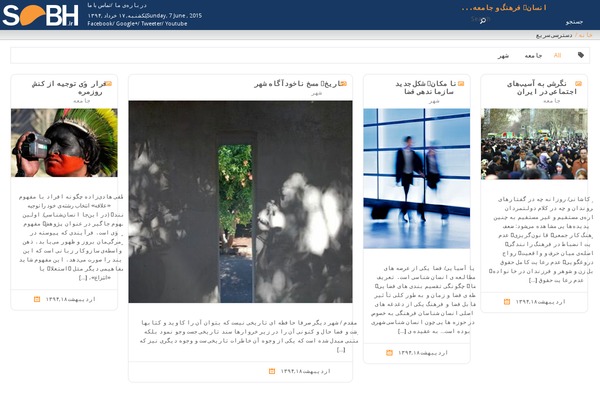Open the Google+ link in header
Screen dimensions: 600x400
[x=127, y=23]
